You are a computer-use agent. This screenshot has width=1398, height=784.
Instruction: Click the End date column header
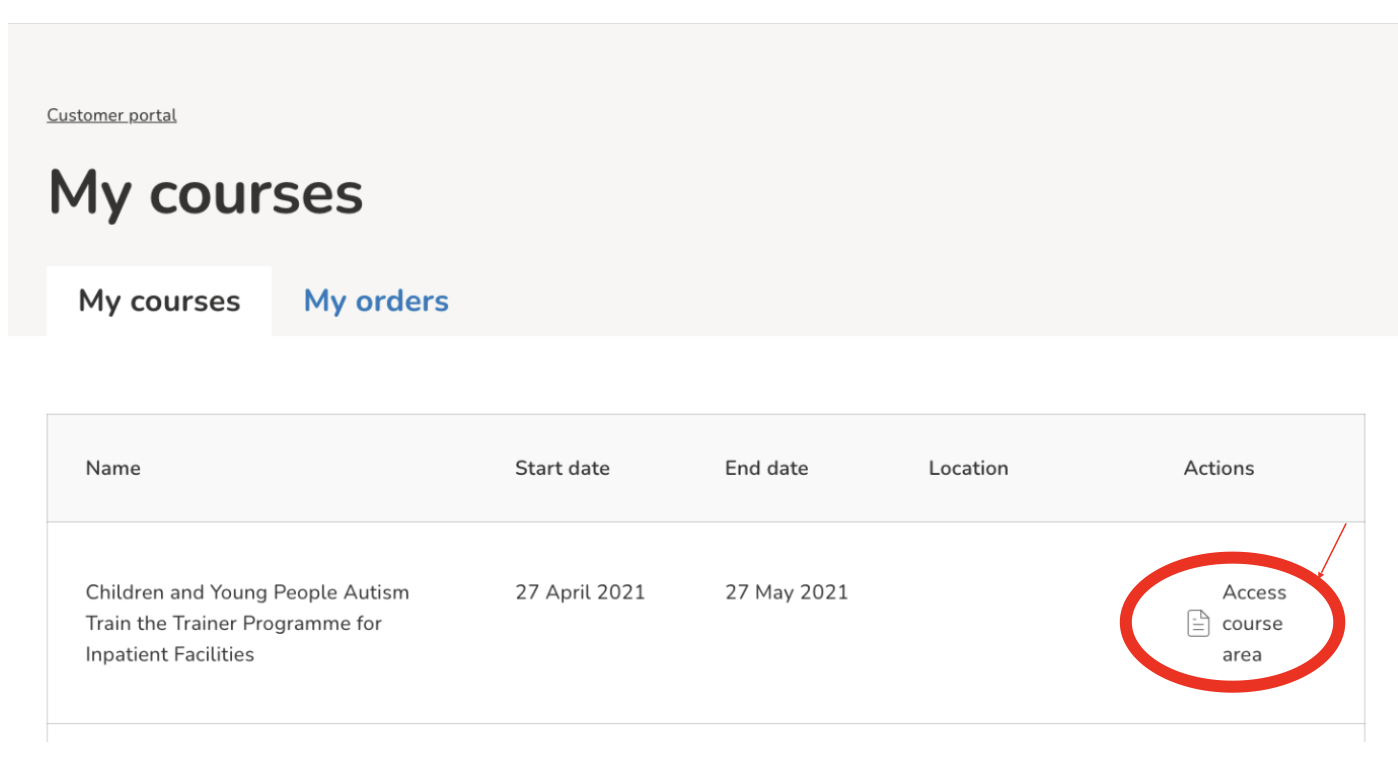point(766,468)
